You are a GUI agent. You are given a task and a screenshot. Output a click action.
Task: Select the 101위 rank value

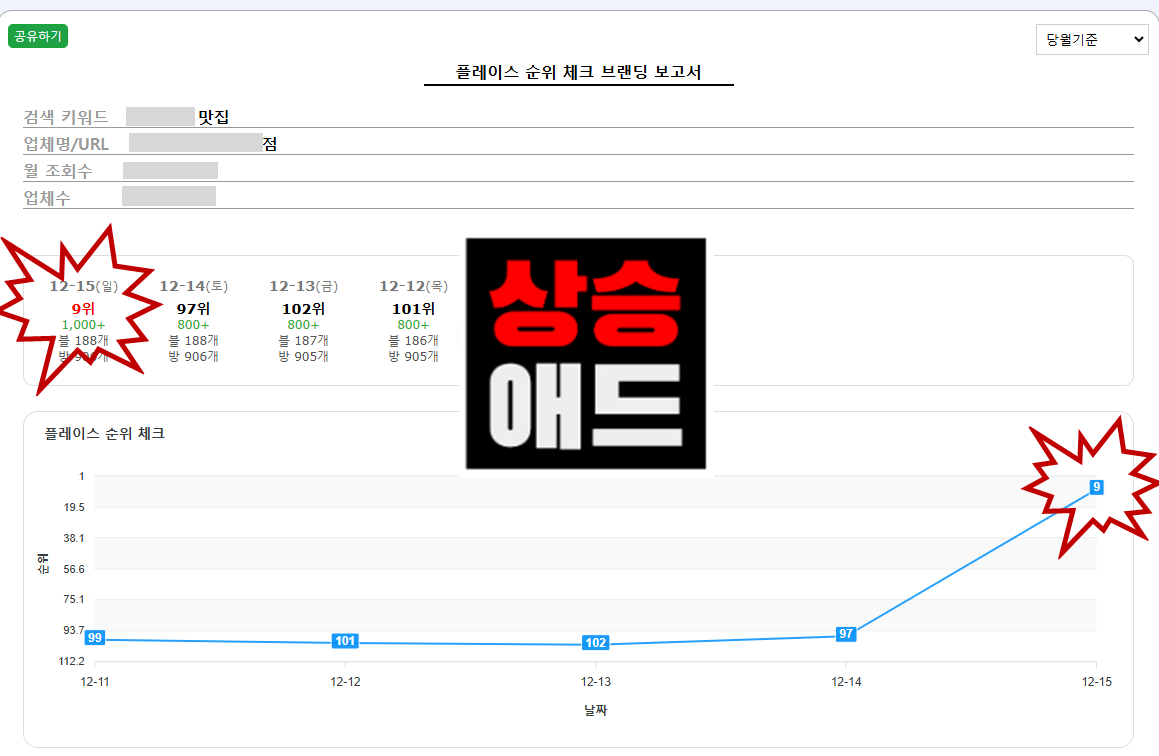click(x=414, y=309)
